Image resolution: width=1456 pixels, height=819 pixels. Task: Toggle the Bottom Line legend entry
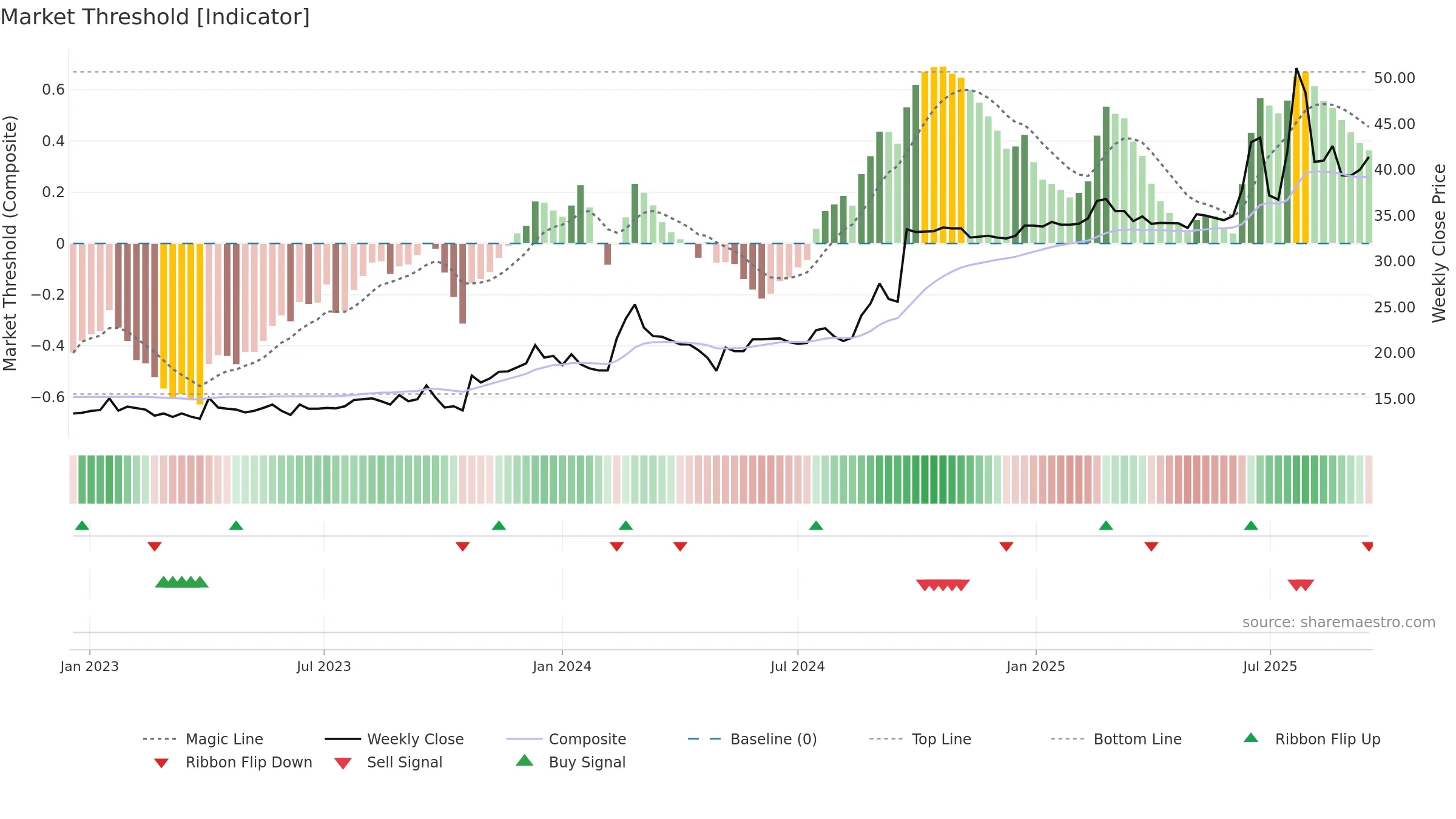(1116, 739)
